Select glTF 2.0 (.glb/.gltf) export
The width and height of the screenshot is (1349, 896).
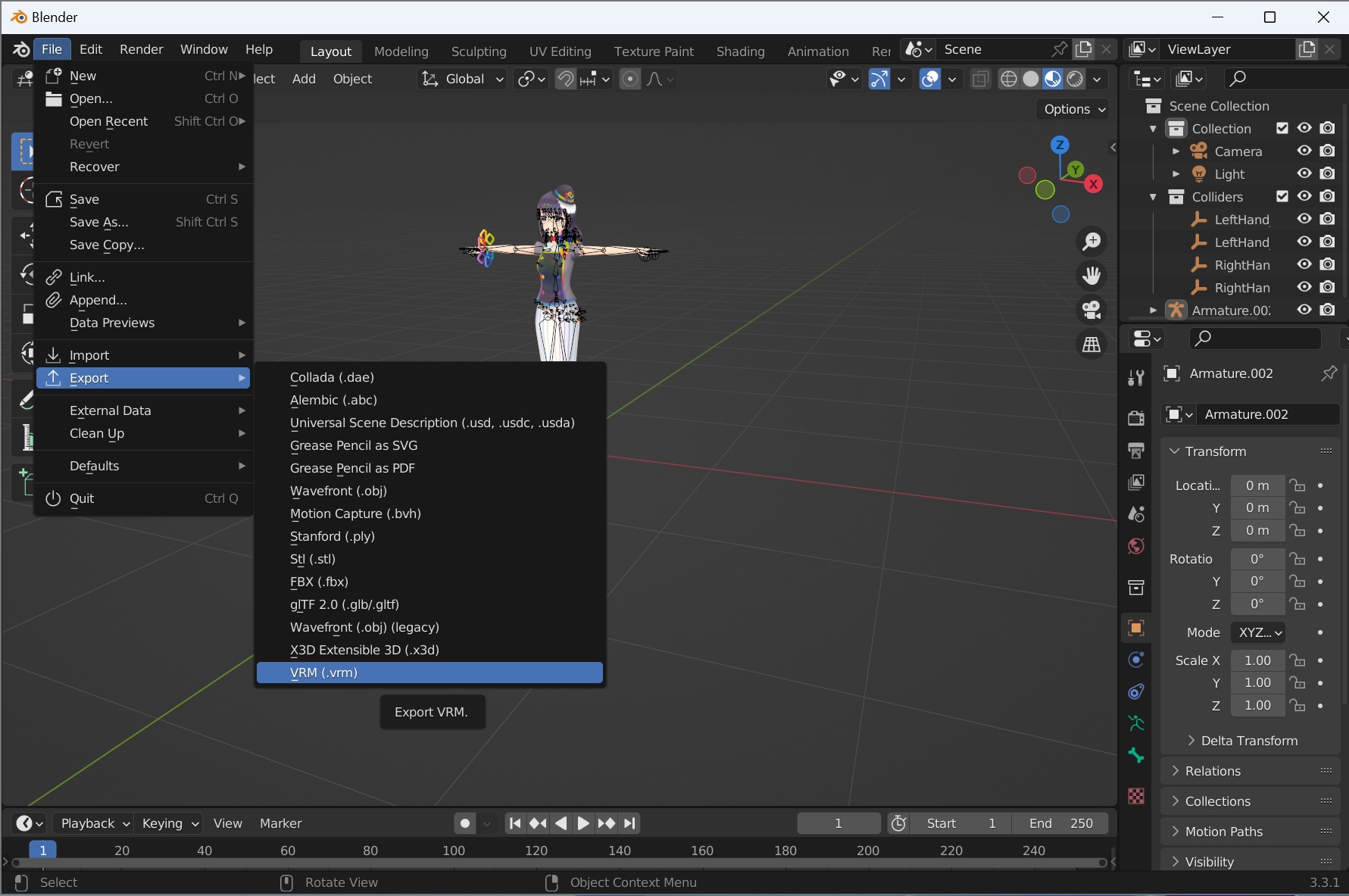(x=429, y=604)
